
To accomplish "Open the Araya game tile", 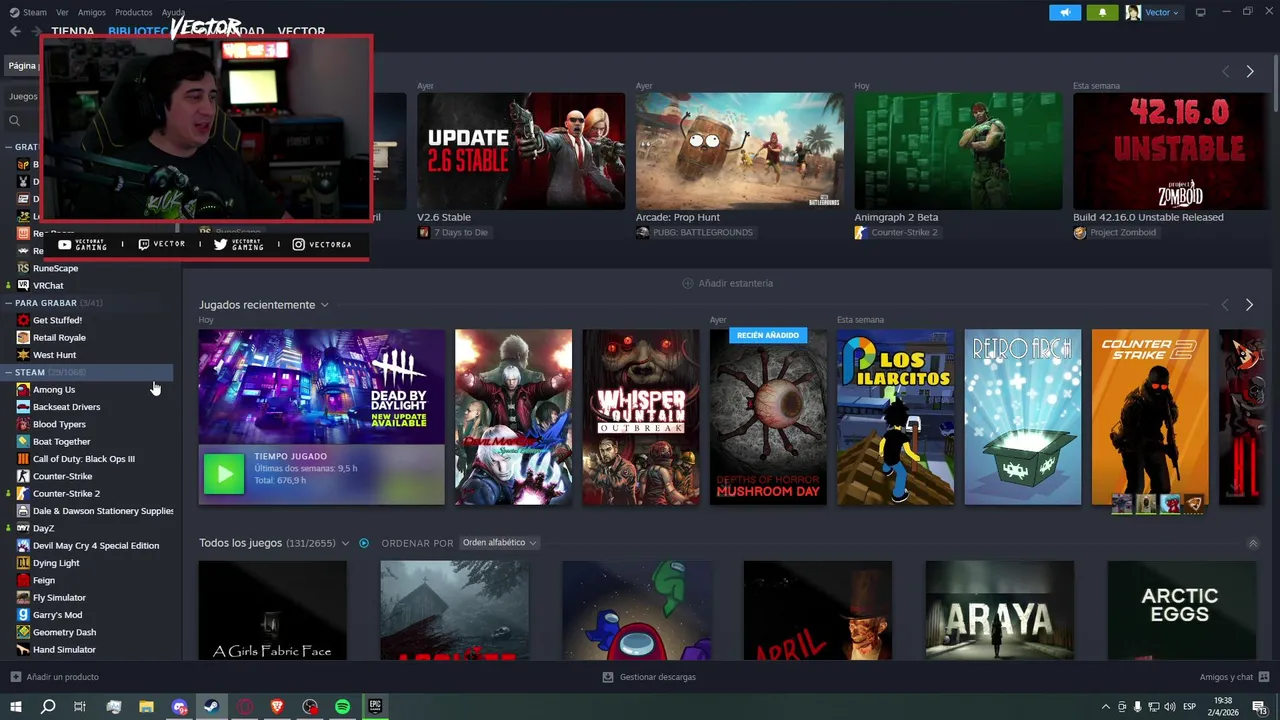I will point(1000,610).
